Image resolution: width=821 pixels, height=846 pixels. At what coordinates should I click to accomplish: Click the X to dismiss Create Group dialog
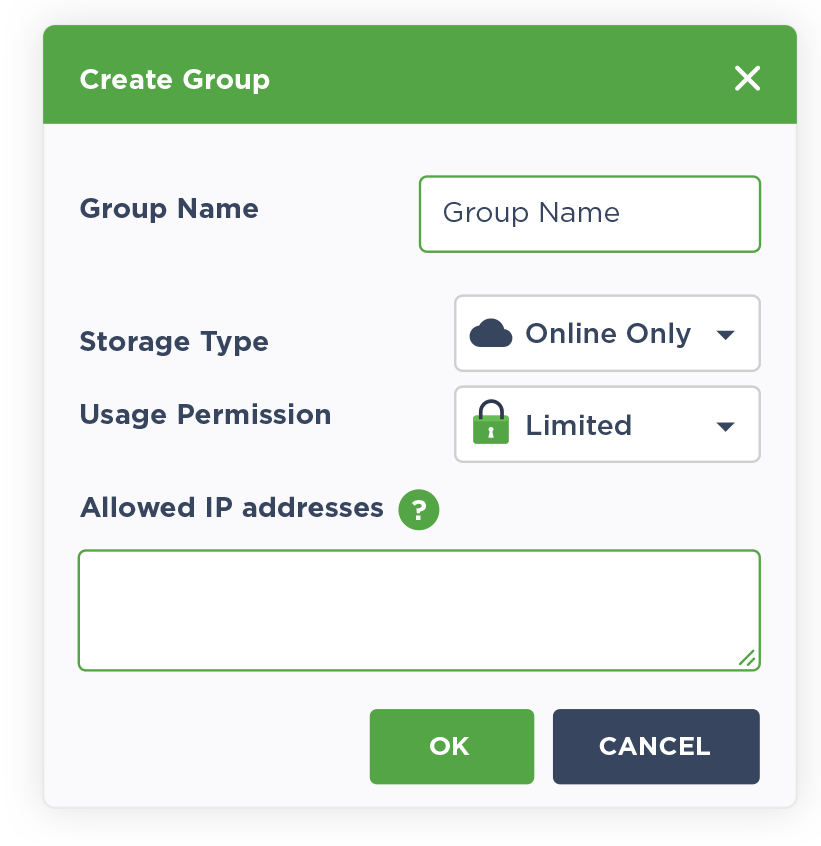click(747, 79)
